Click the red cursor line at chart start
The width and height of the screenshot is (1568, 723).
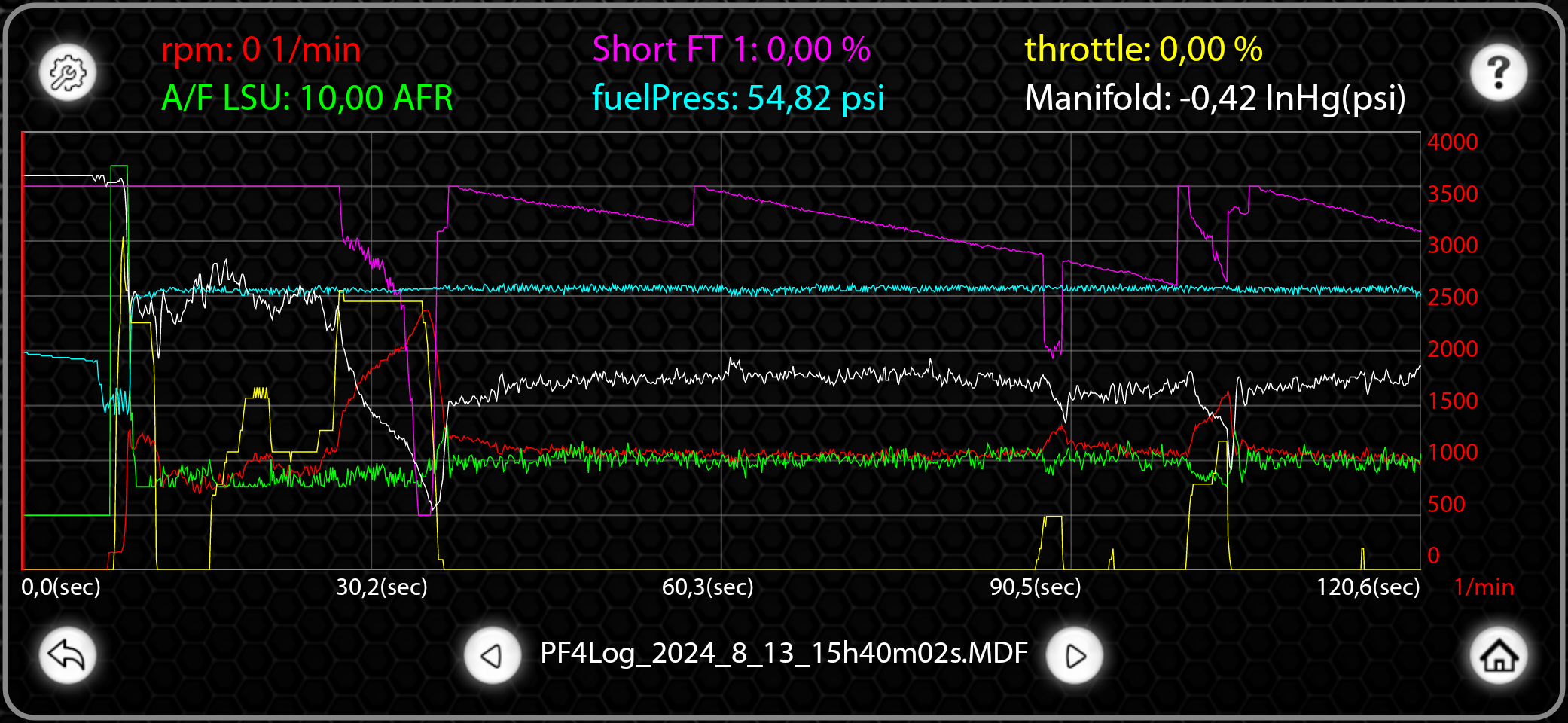point(23,350)
